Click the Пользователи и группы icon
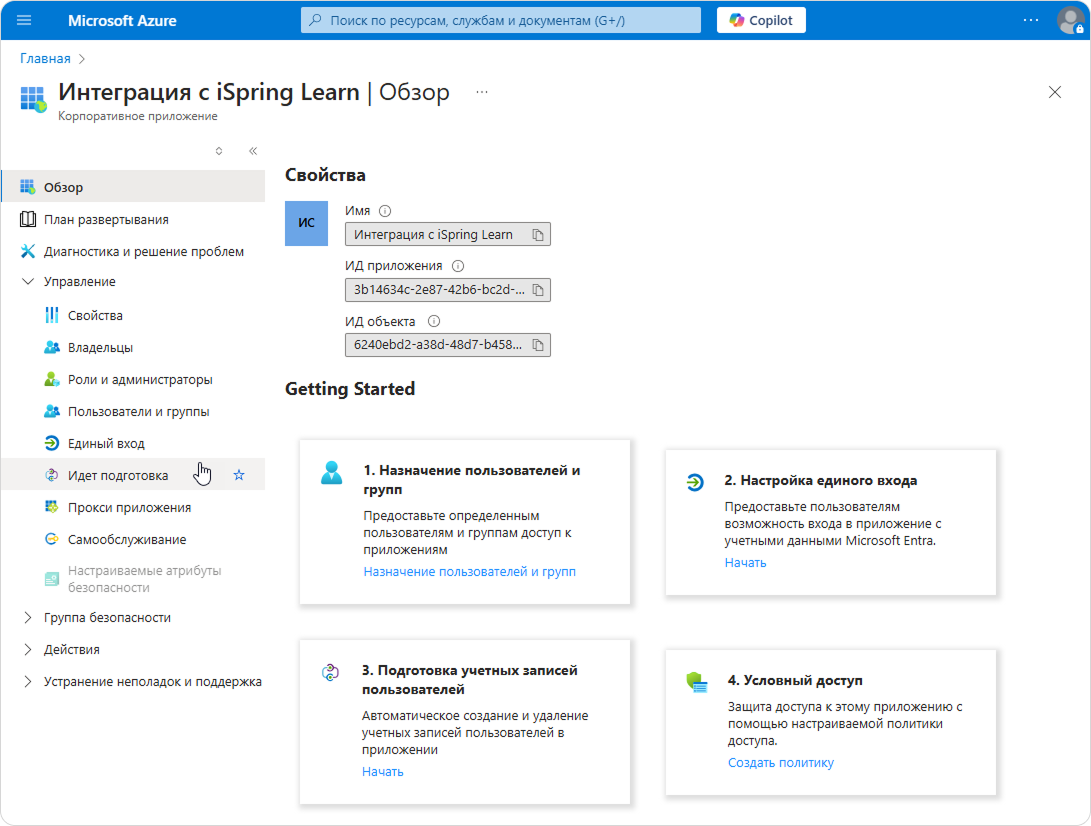The height and width of the screenshot is (826, 1091). coord(51,411)
